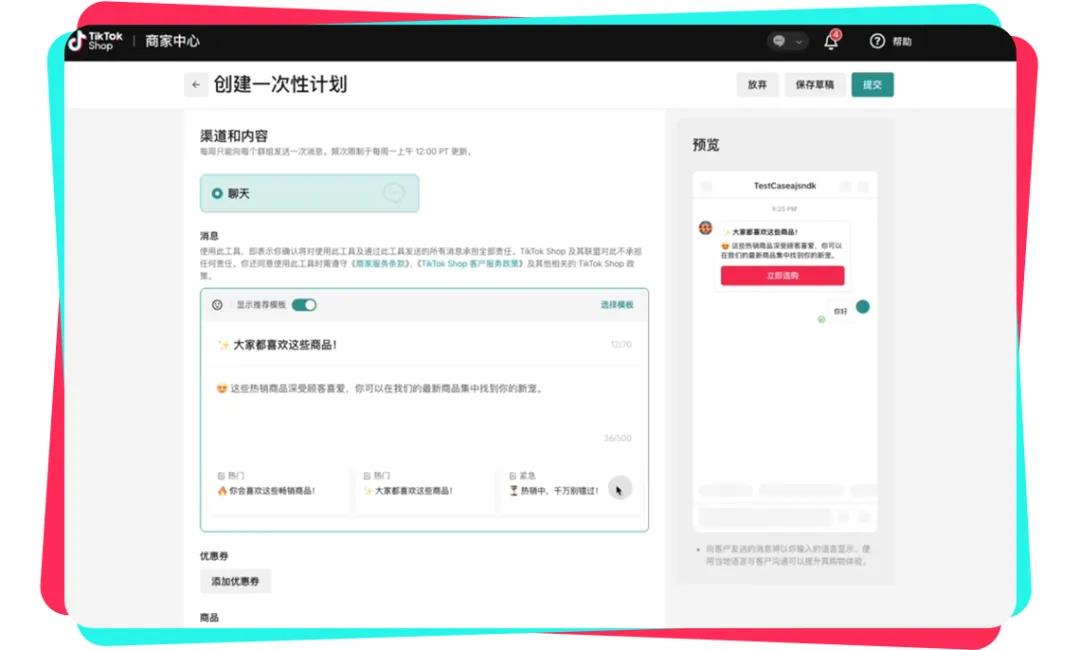Select the 聊天 channel radio button
This screenshot has height=650, width=1080.
click(x=217, y=193)
